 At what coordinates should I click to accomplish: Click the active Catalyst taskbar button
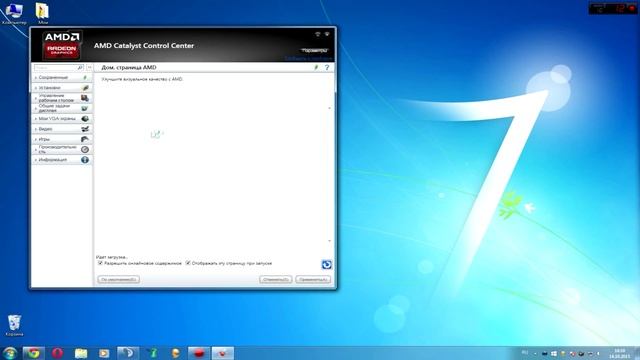(222, 353)
